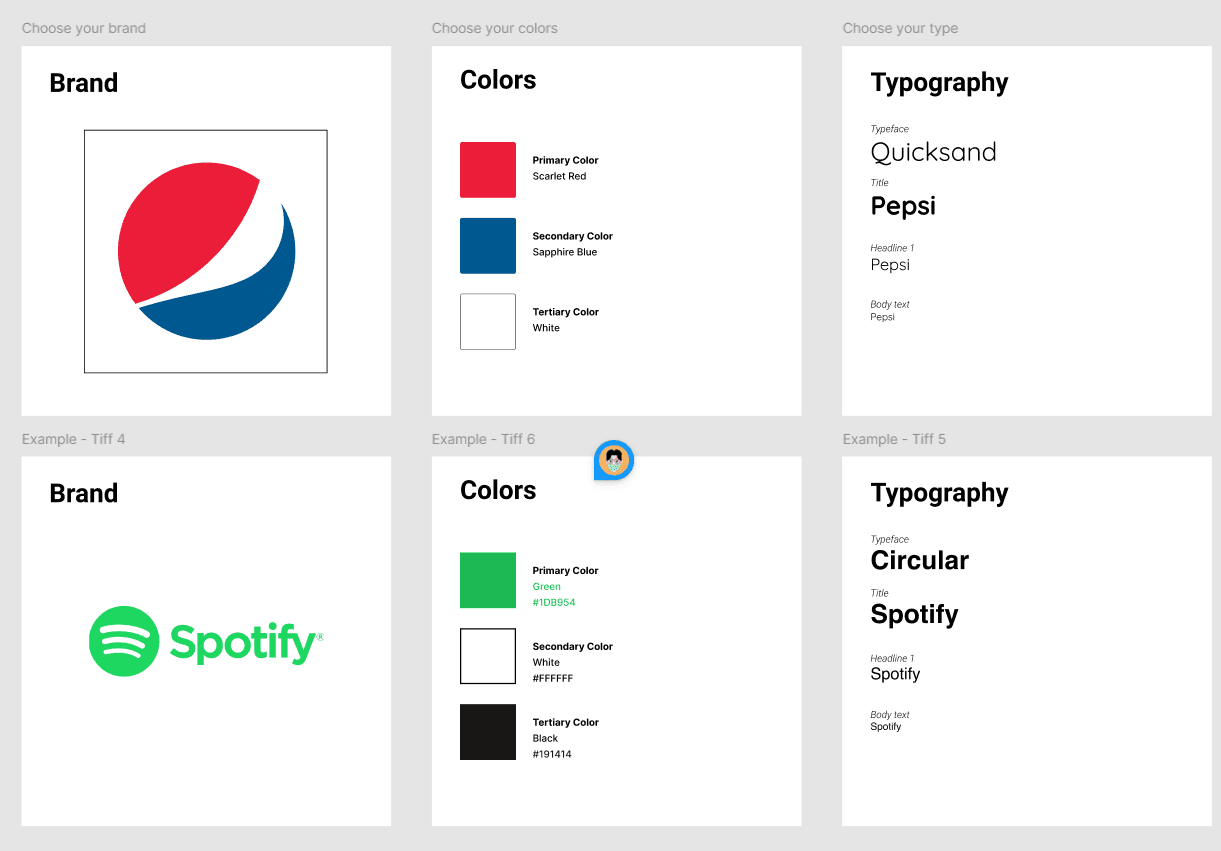Screen dimensions: 1221x851
Task: Select the '#FFFFFF' hex code text
Action: click(553, 679)
